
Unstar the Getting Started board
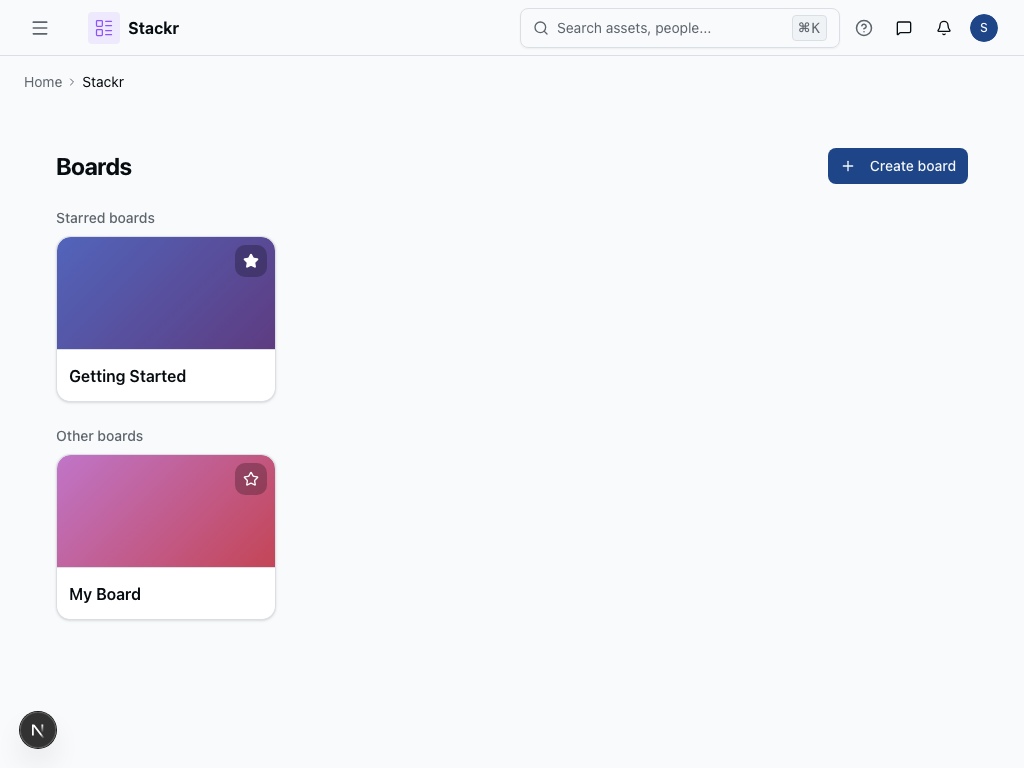pos(251,261)
